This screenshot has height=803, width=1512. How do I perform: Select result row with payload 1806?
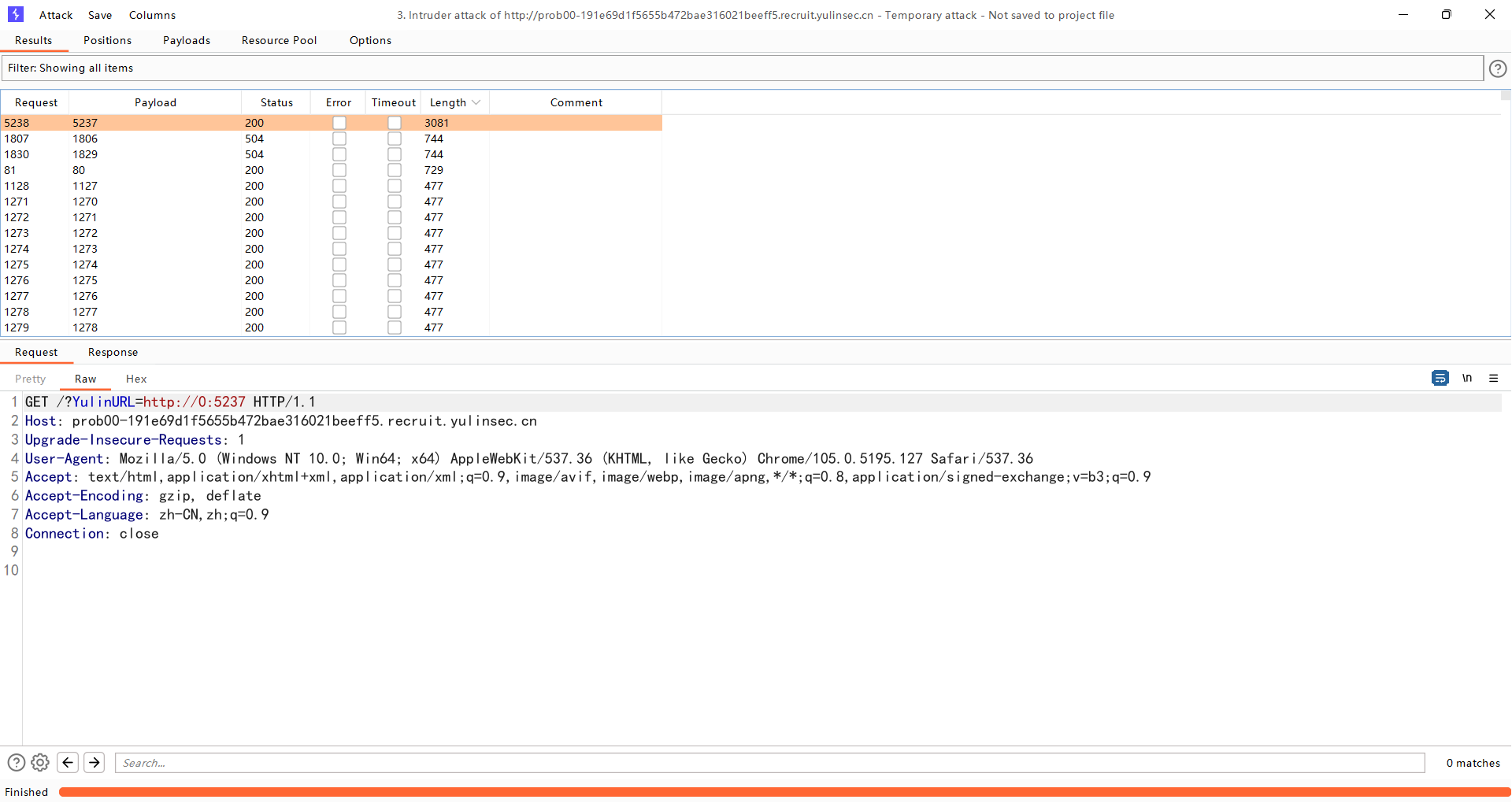coord(331,139)
